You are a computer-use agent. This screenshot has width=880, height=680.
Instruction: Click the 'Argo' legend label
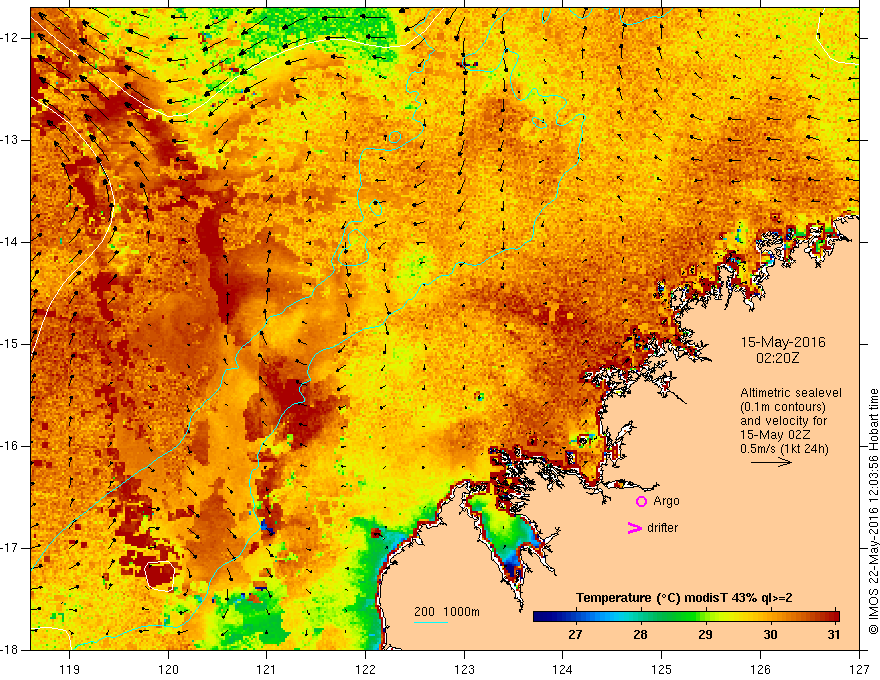tap(666, 501)
